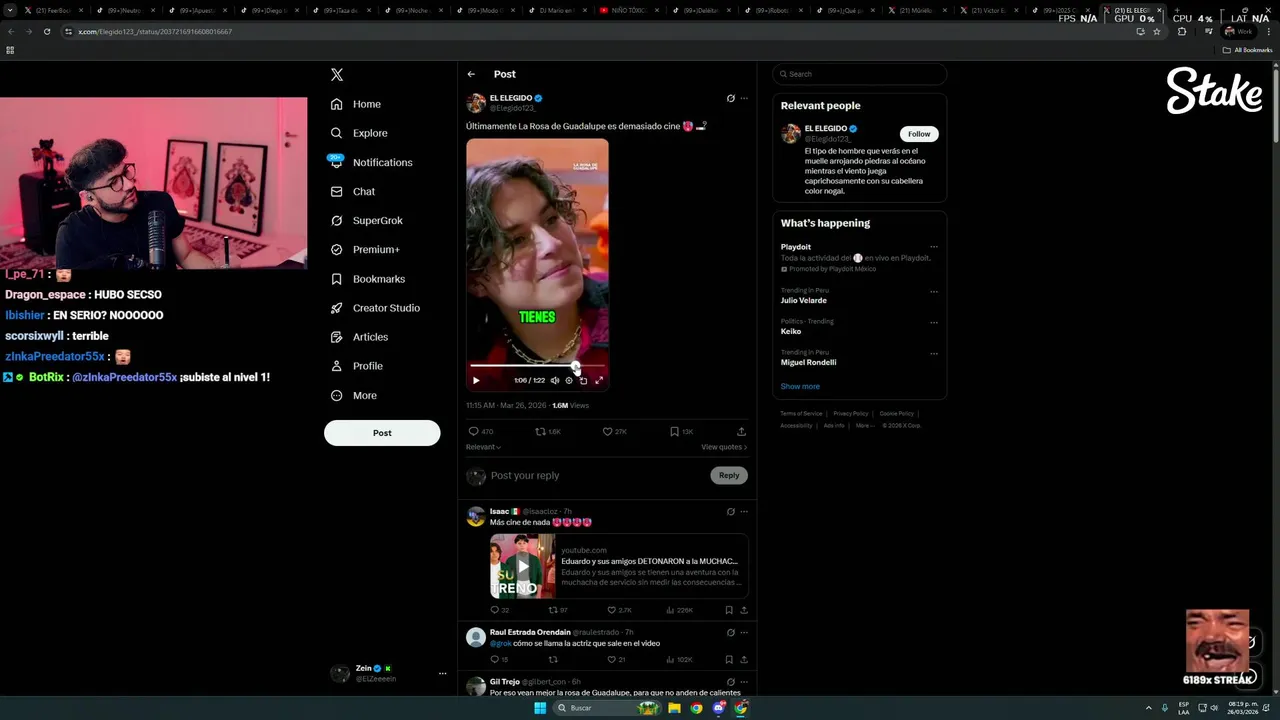Image resolution: width=1280 pixels, height=720 pixels.
Task: Reload the browser page
Action: tap(46, 31)
